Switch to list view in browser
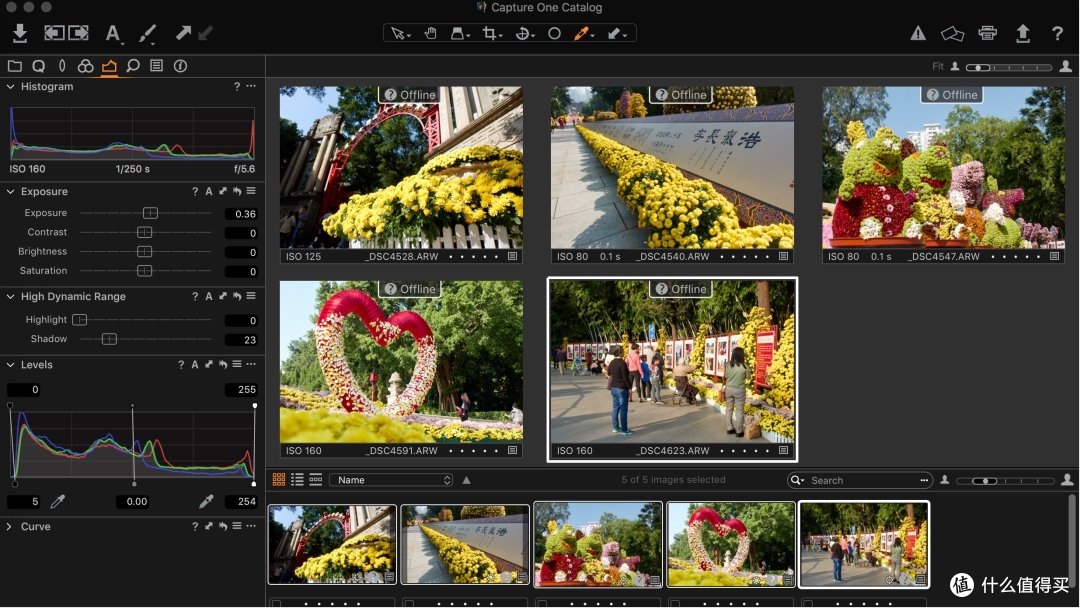Viewport: 1080px width, 608px height. tap(298, 480)
